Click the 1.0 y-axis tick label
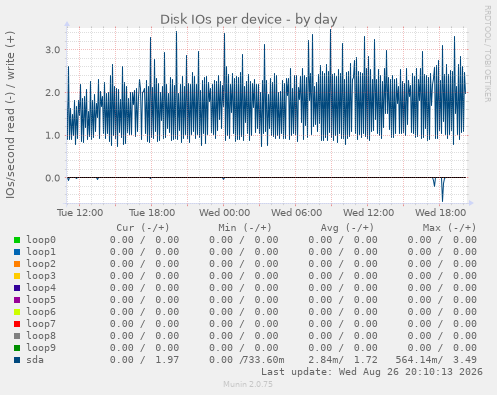 tap(53, 135)
